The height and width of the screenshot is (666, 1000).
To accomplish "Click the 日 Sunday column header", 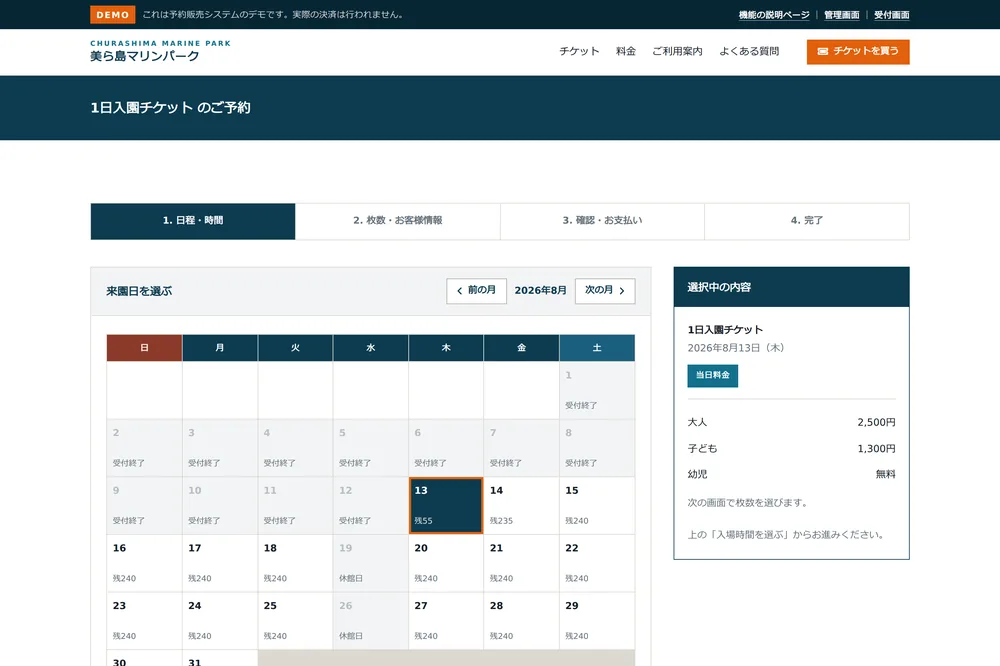I will pos(144,348).
